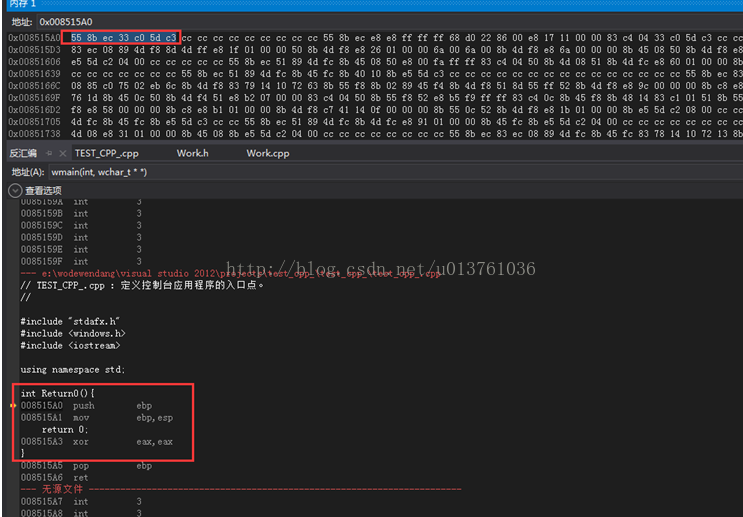Click the int 3 line at 0085159C
Viewport: 743px width, 517px height.
click(x=81, y=225)
